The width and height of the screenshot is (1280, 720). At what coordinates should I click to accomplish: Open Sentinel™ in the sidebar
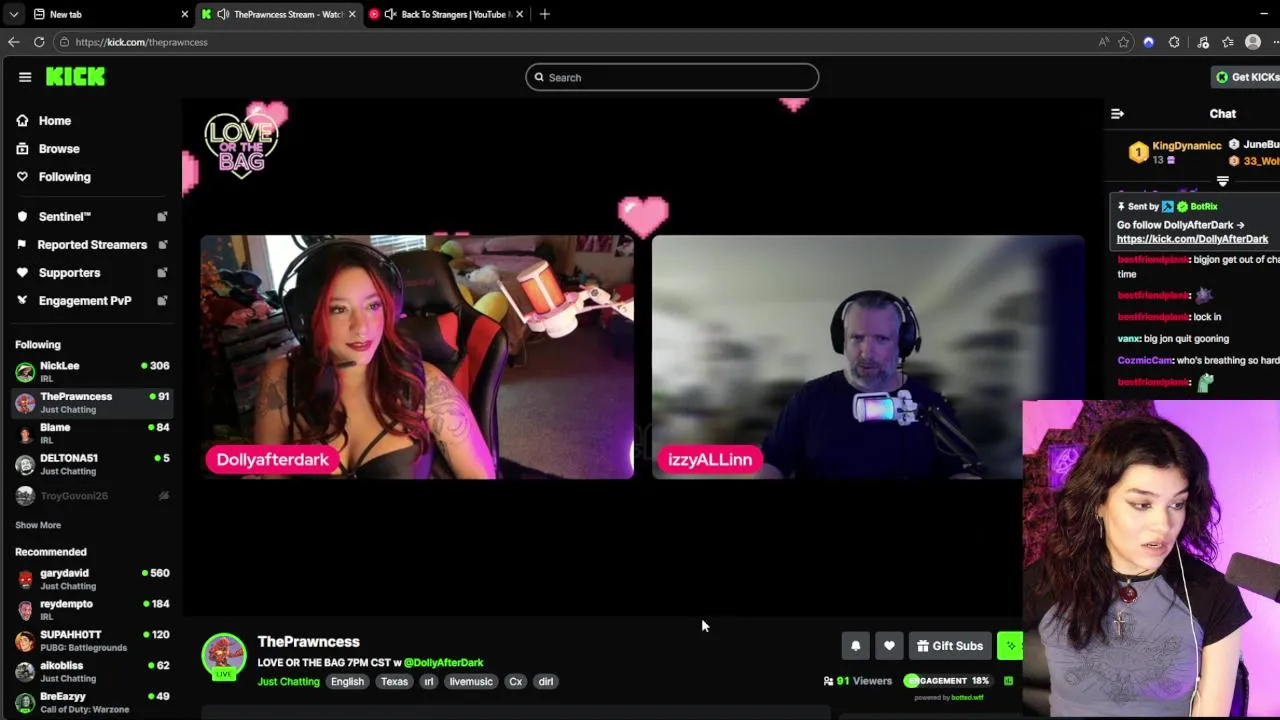coord(65,217)
